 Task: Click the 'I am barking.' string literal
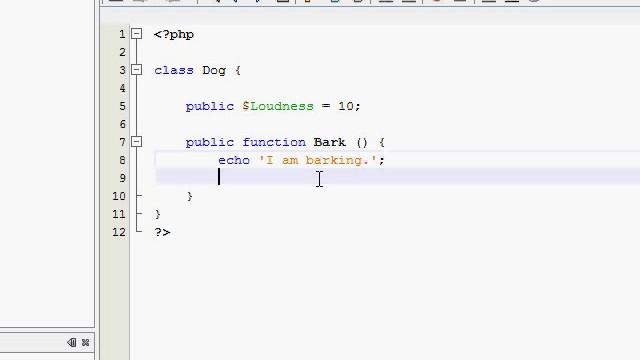coord(318,160)
